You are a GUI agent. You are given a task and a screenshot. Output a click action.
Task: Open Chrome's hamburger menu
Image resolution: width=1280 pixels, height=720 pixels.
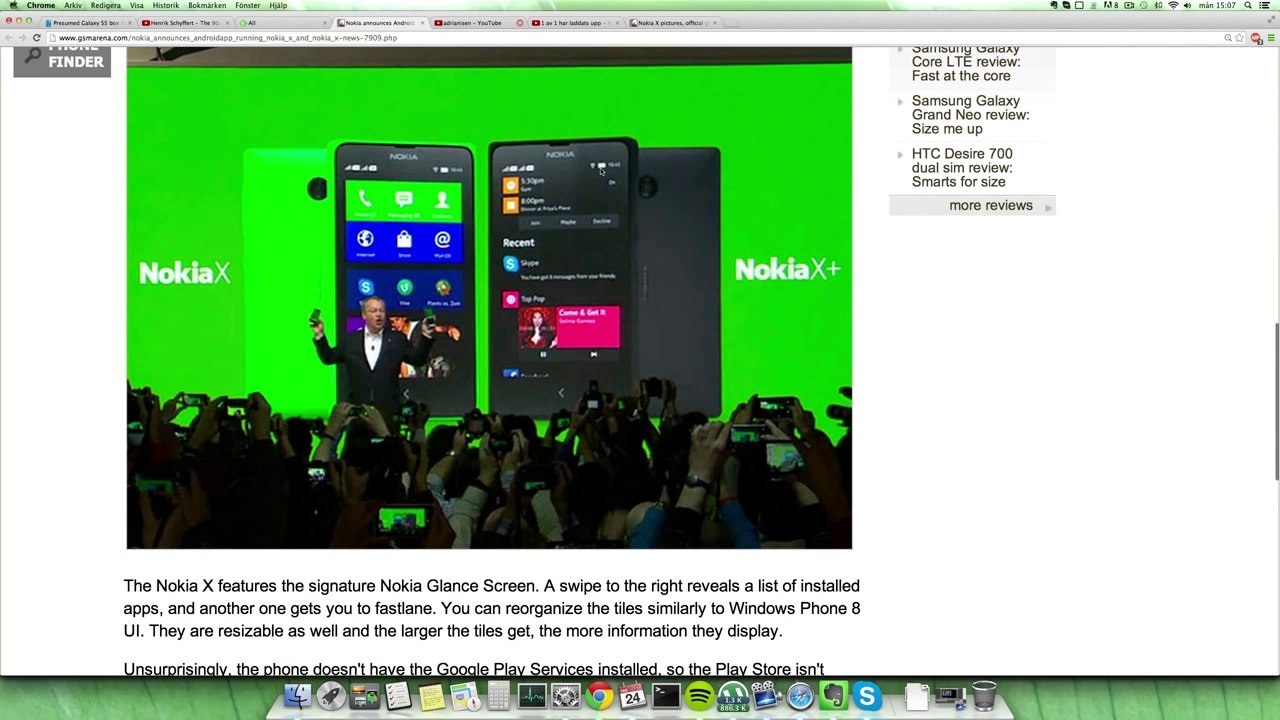[x=1271, y=38]
